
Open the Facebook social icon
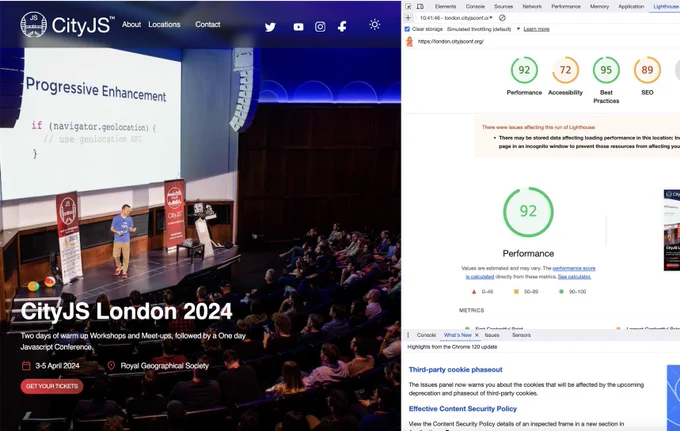342,27
